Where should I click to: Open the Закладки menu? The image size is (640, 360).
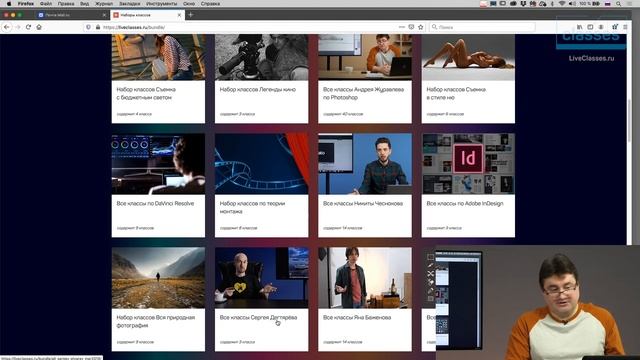[x=129, y=4]
